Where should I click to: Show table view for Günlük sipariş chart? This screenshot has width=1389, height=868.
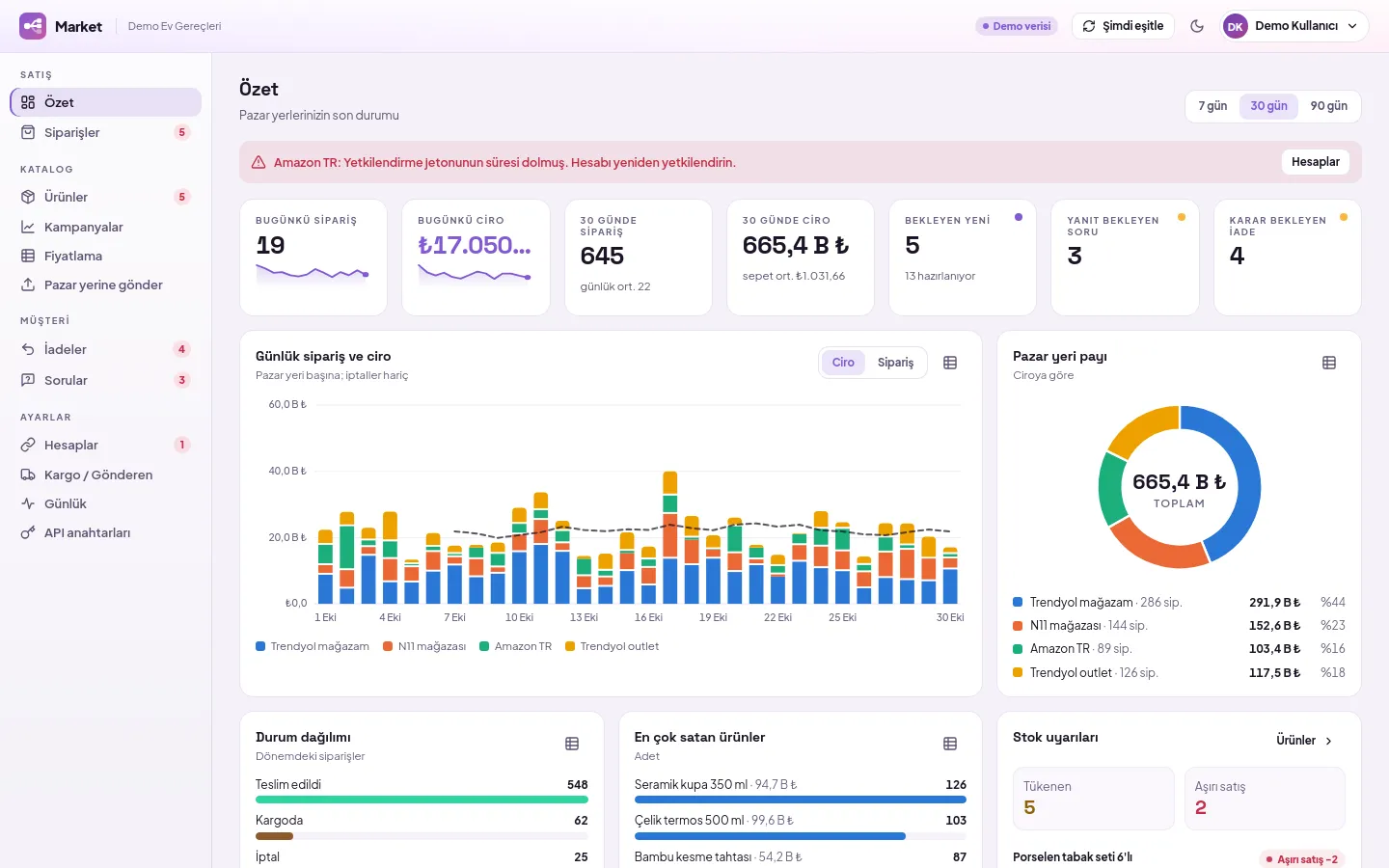coord(950,363)
